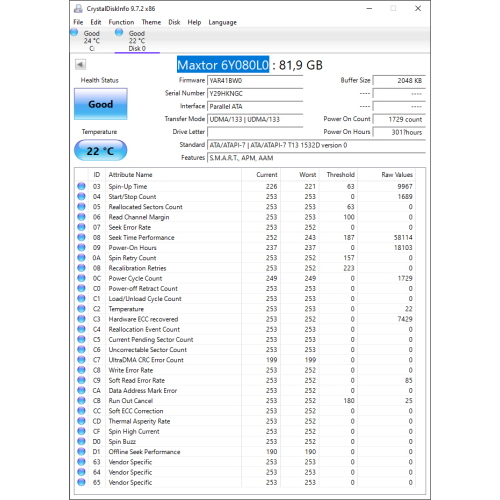Click status orb for Current Pending Sector Count
Viewport: 500px width, 500px height.
coord(81,339)
